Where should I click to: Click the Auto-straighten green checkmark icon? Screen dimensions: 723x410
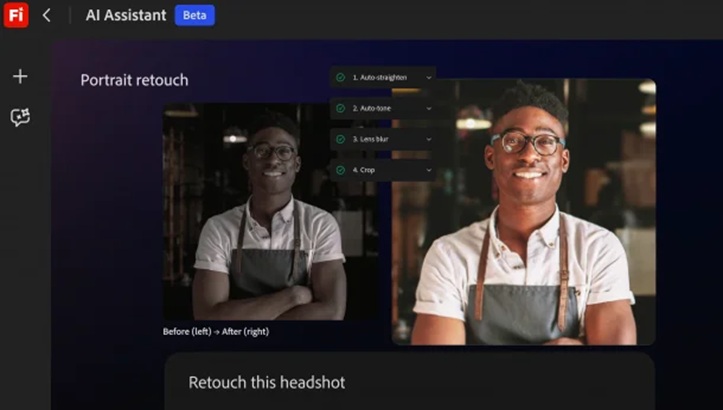[x=341, y=77]
